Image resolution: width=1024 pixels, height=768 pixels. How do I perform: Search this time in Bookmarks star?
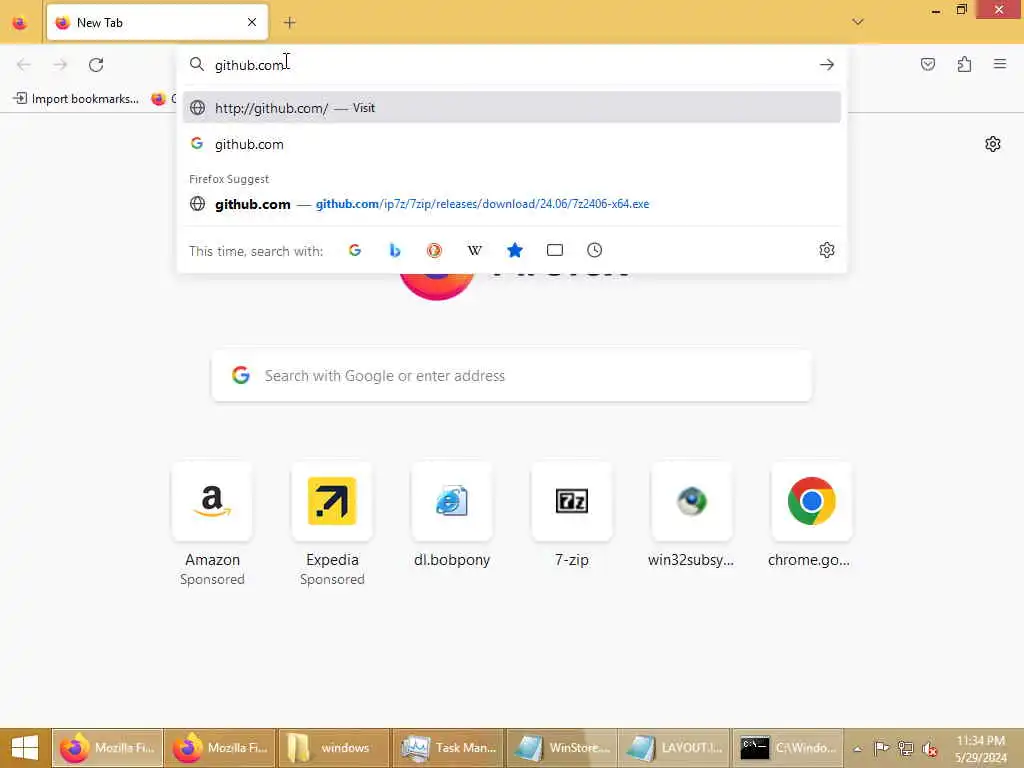point(515,250)
